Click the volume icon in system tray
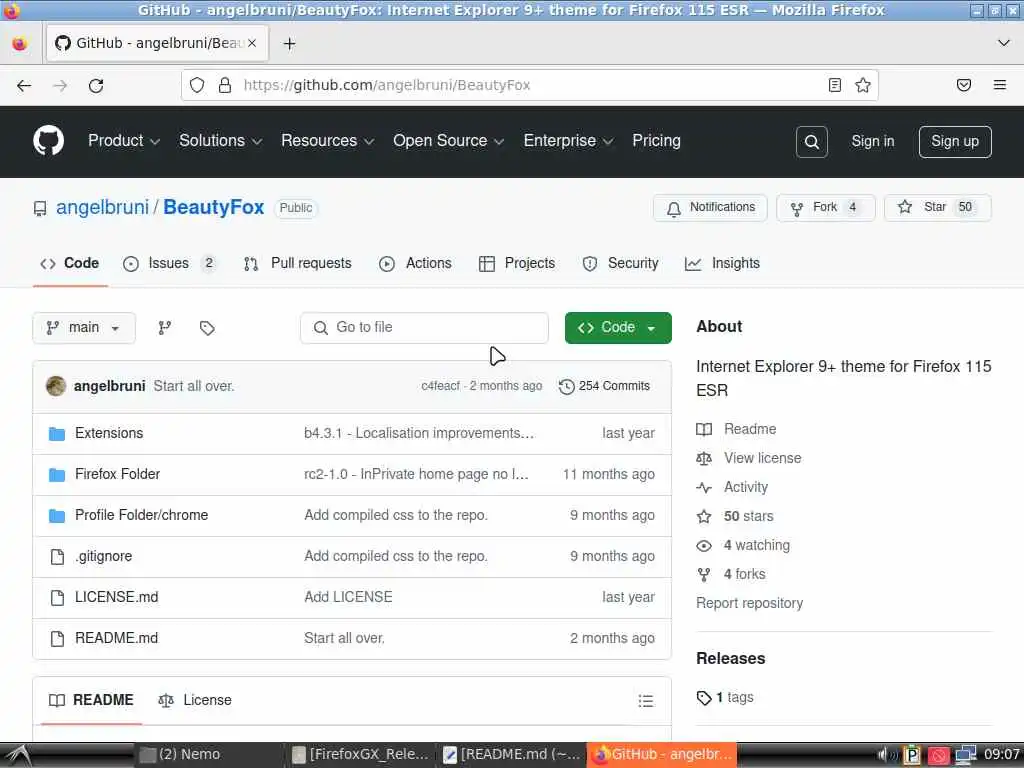 coord(887,755)
